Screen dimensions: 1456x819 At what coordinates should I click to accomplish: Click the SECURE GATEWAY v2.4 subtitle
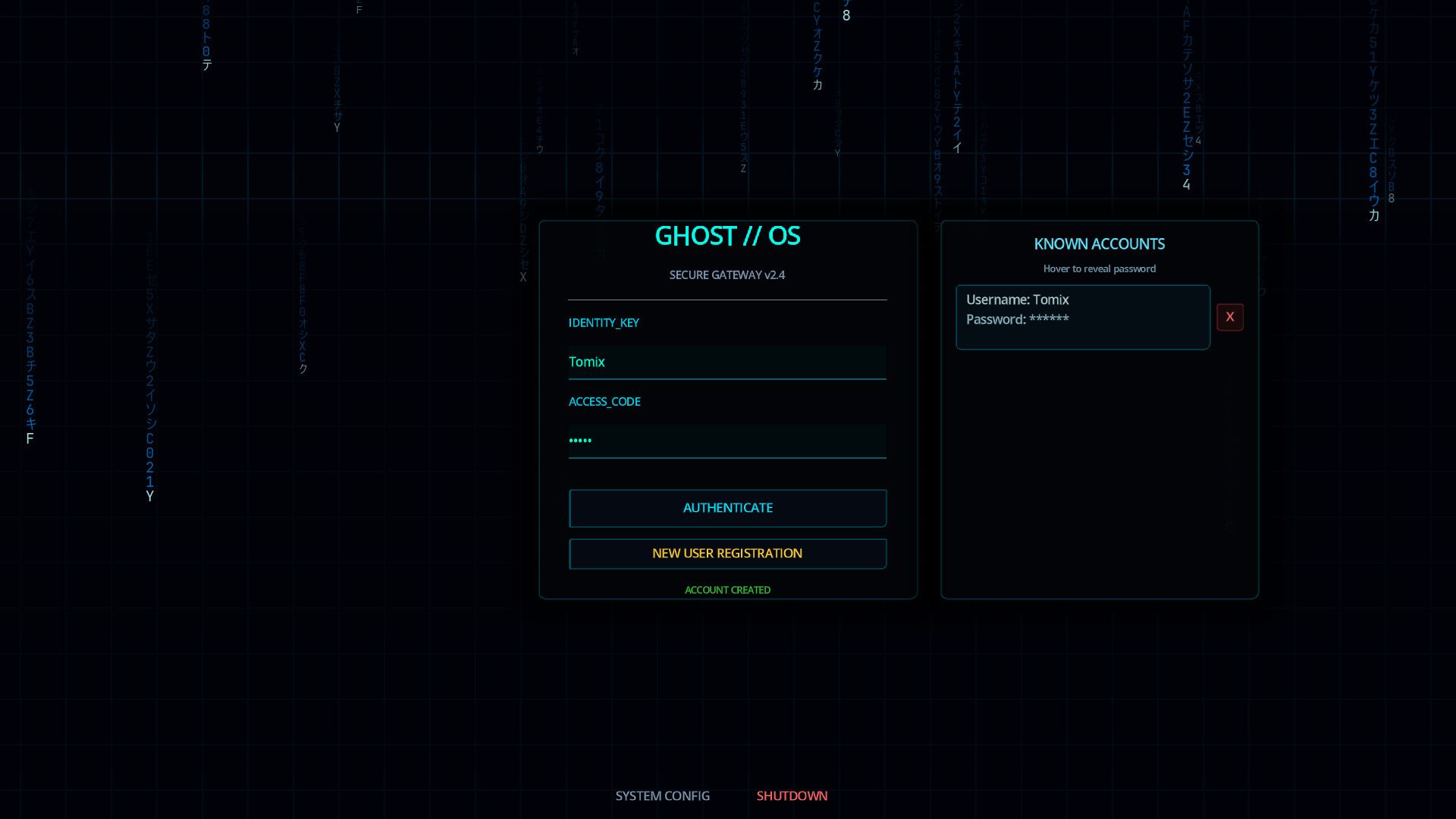click(x=726, y=275)
